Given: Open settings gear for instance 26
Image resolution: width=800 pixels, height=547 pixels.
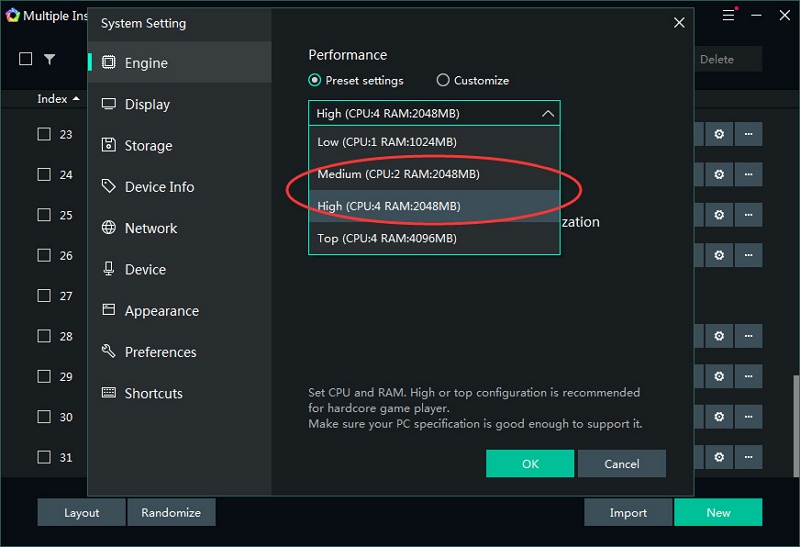Looking at the screenshot, I should click(x=719, y=255).
